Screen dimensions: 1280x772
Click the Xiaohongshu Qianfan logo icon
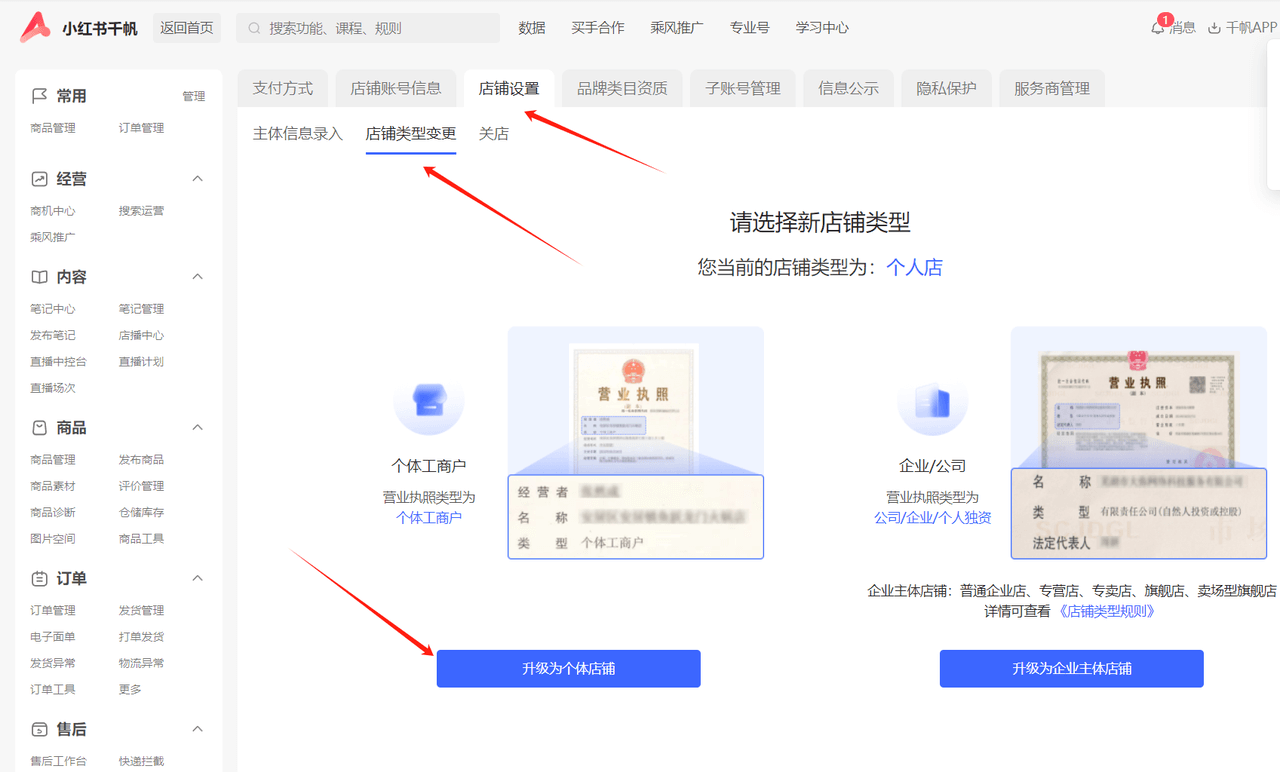pyautogui.click(x=33, y=28)
